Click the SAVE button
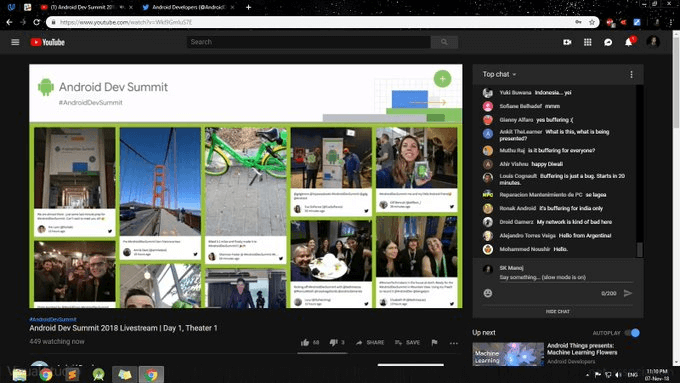This screenshot has height=383, width=680. click(x=407, y=342)
